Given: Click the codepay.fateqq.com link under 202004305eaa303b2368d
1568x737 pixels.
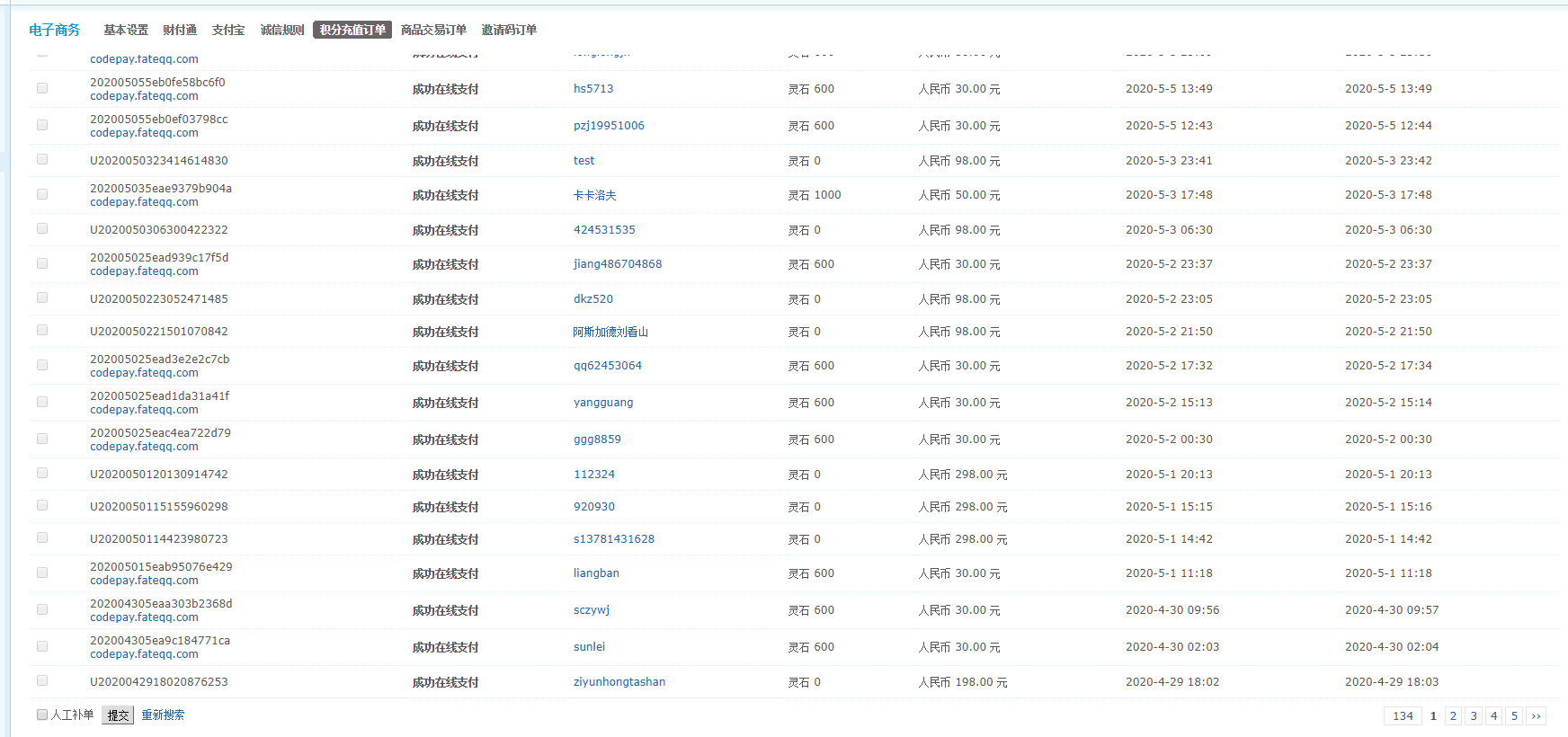Looking at the screenshot, I should tap(144, 617).
